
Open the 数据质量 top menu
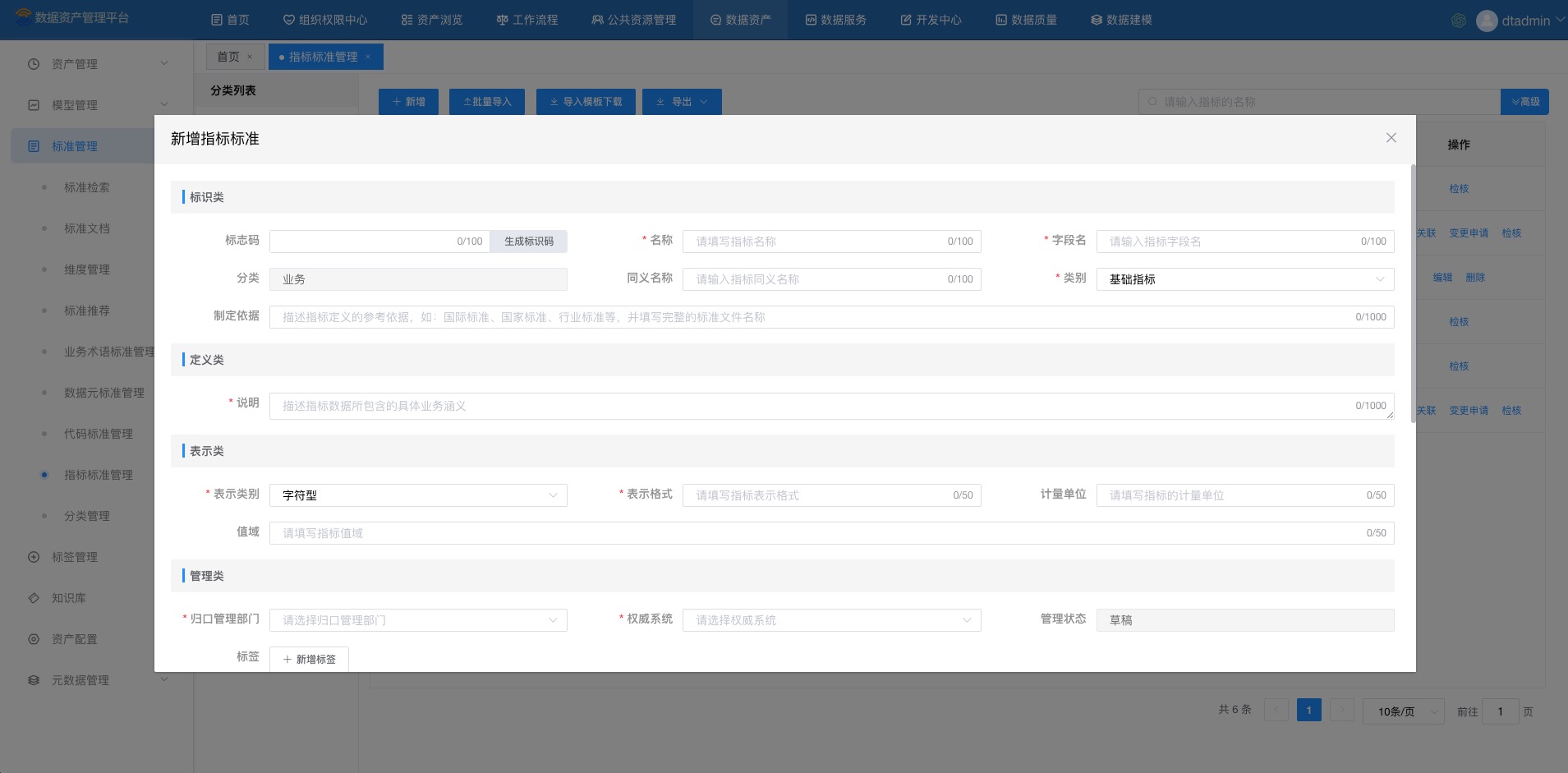point(1026,20)
